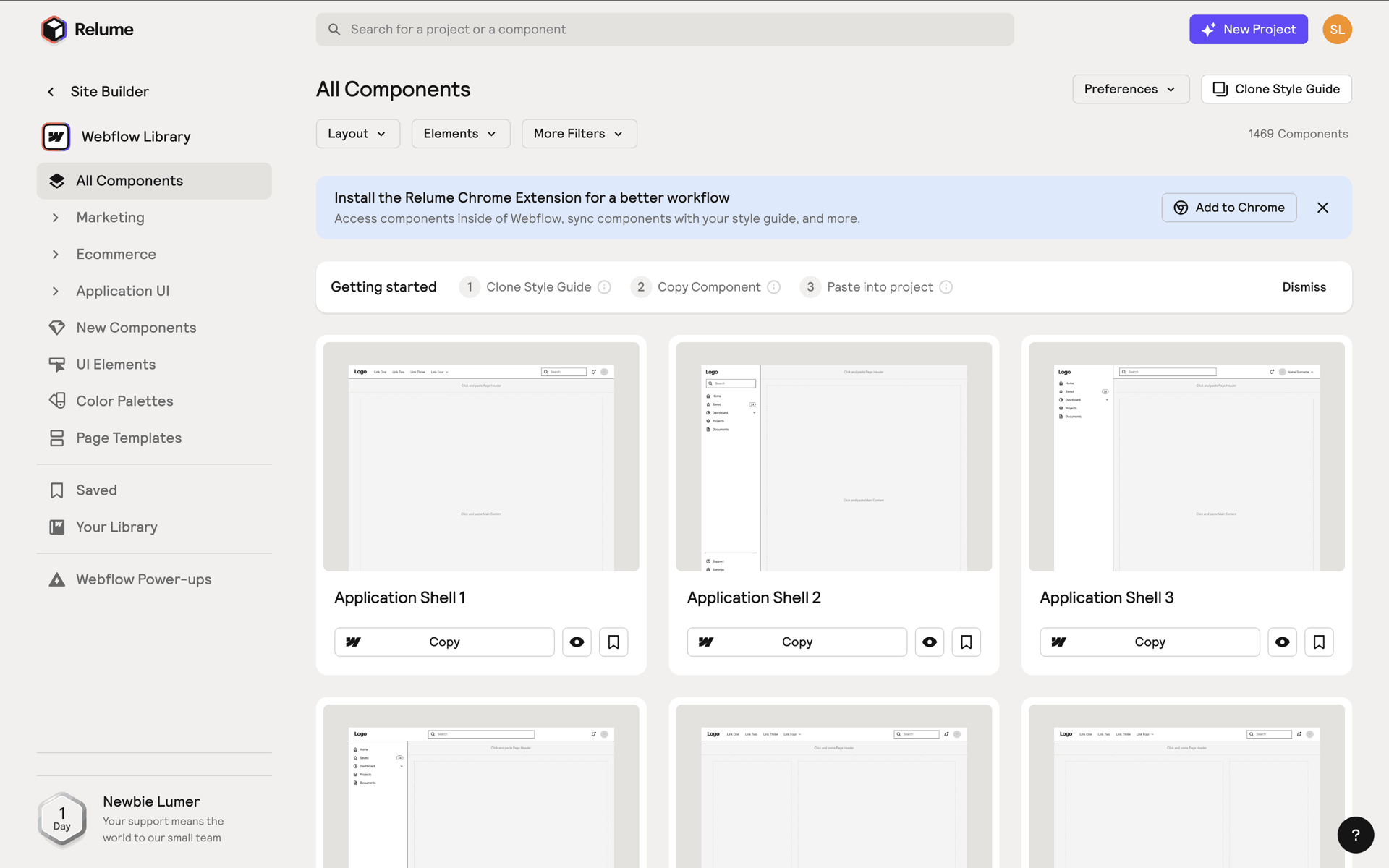1389x868 pixels.
Task: Click the Relume logo
Action: coord(88,30)
